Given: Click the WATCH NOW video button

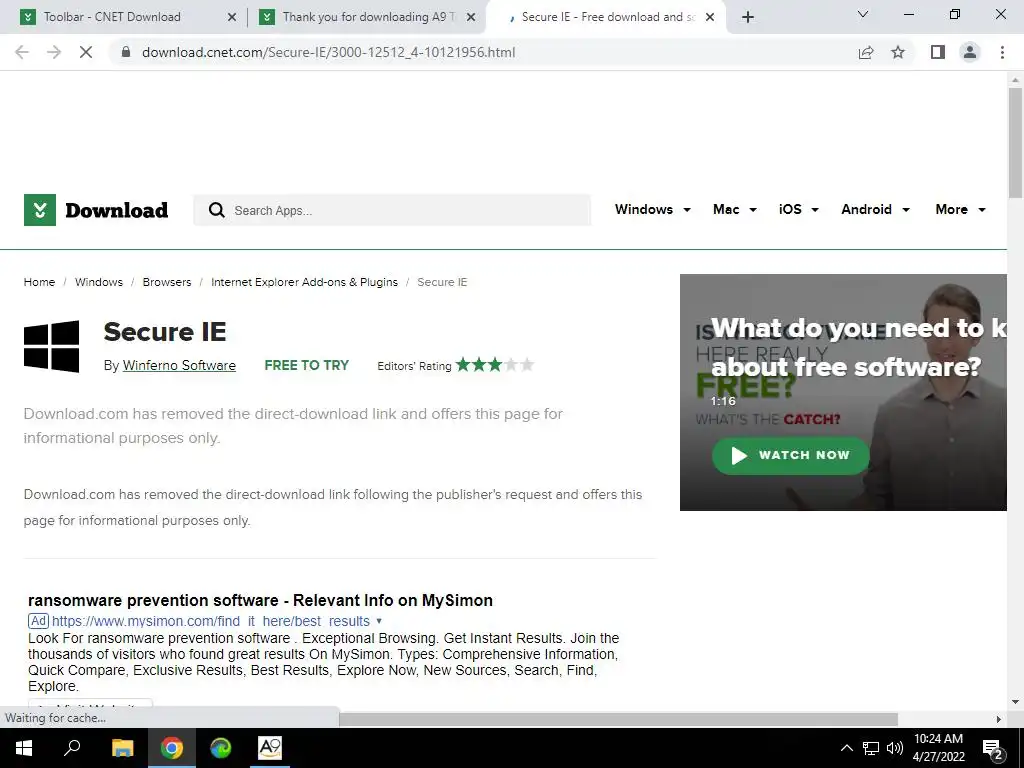Looking at the screenshot, I should click(x=790, y=455).
